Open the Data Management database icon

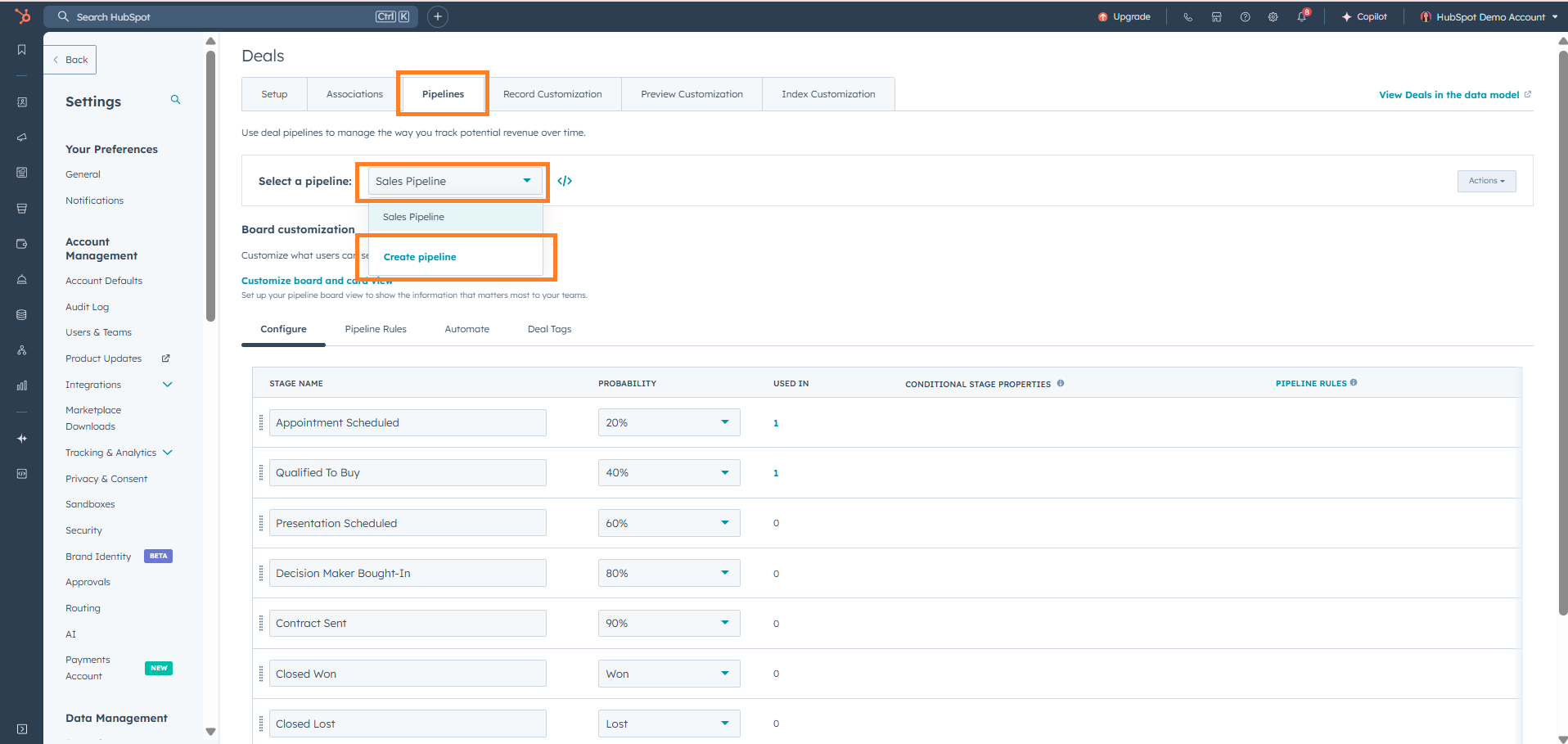click(22, 315)
